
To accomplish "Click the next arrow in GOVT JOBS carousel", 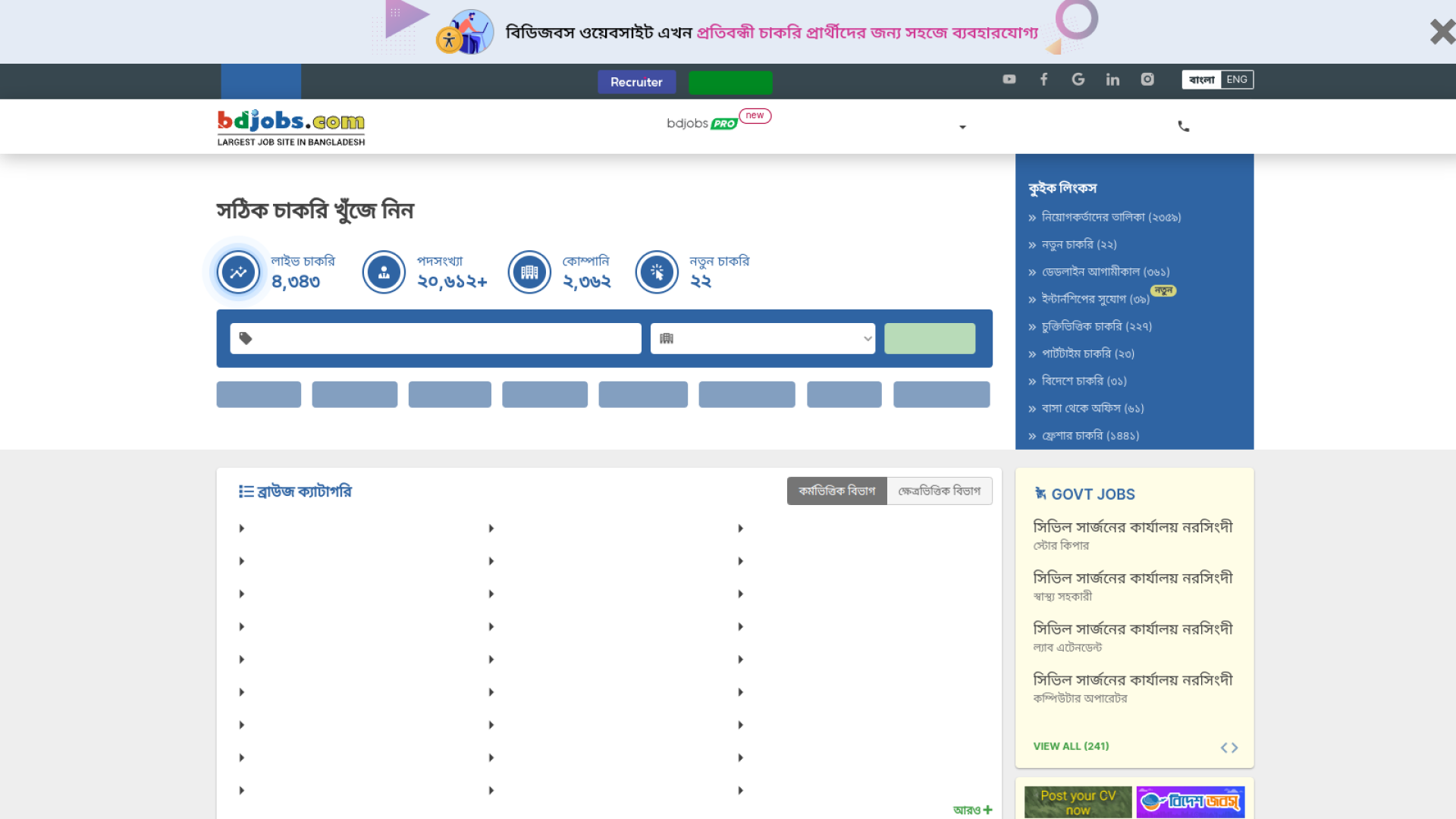I will point(1235,747).
